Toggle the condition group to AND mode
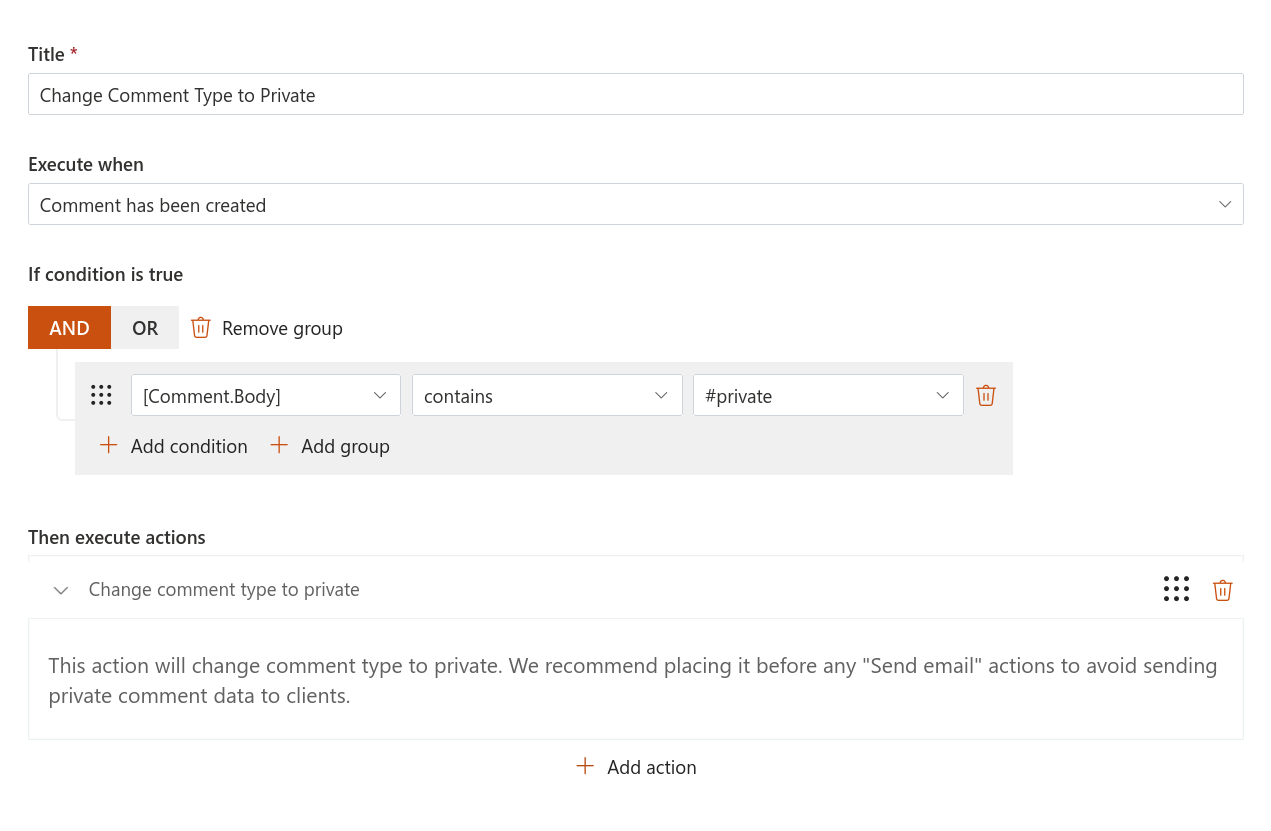This screenshot has width=1271, height=831. pyautogui.click(x=69, y=327)
